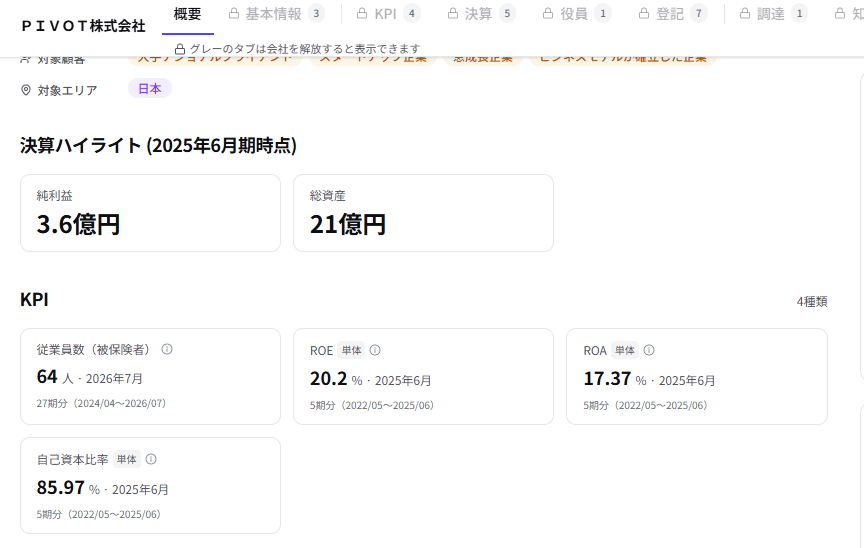
Task: Open the 総資産 21億円 card
Action: click(x=423, y=213)
